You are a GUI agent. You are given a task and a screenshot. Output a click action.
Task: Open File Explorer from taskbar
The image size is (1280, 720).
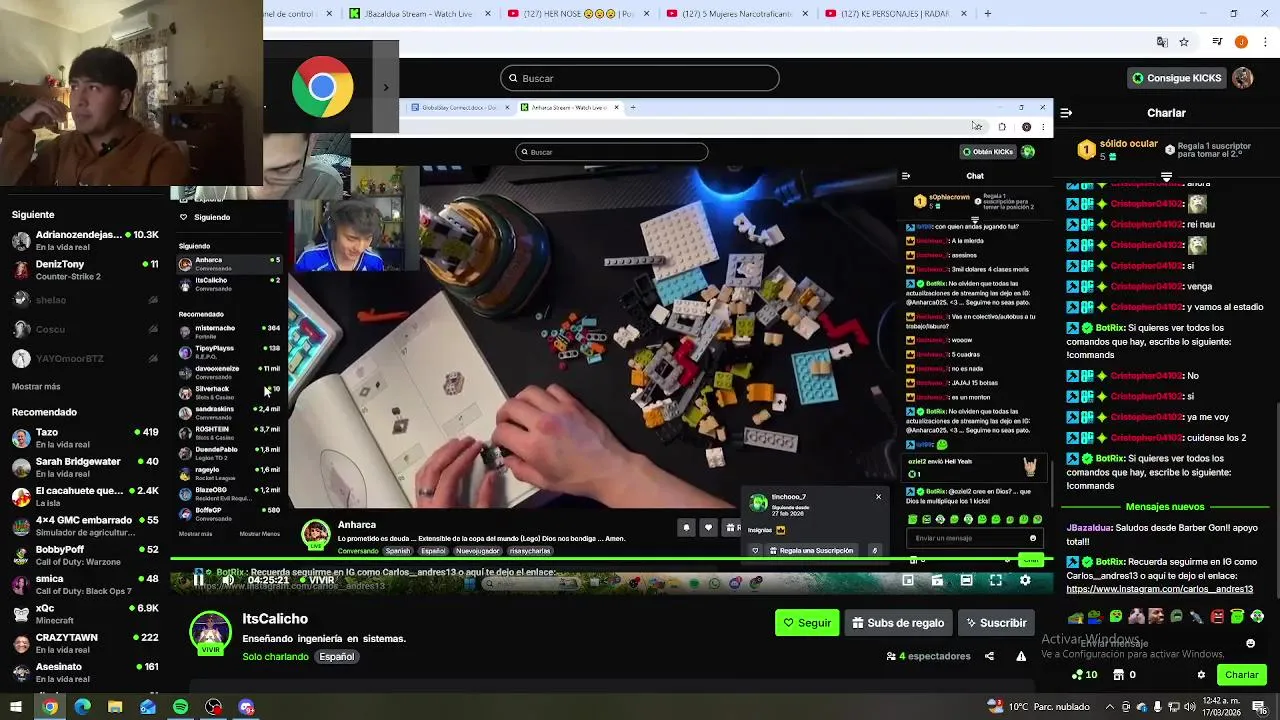pos(115,707)
